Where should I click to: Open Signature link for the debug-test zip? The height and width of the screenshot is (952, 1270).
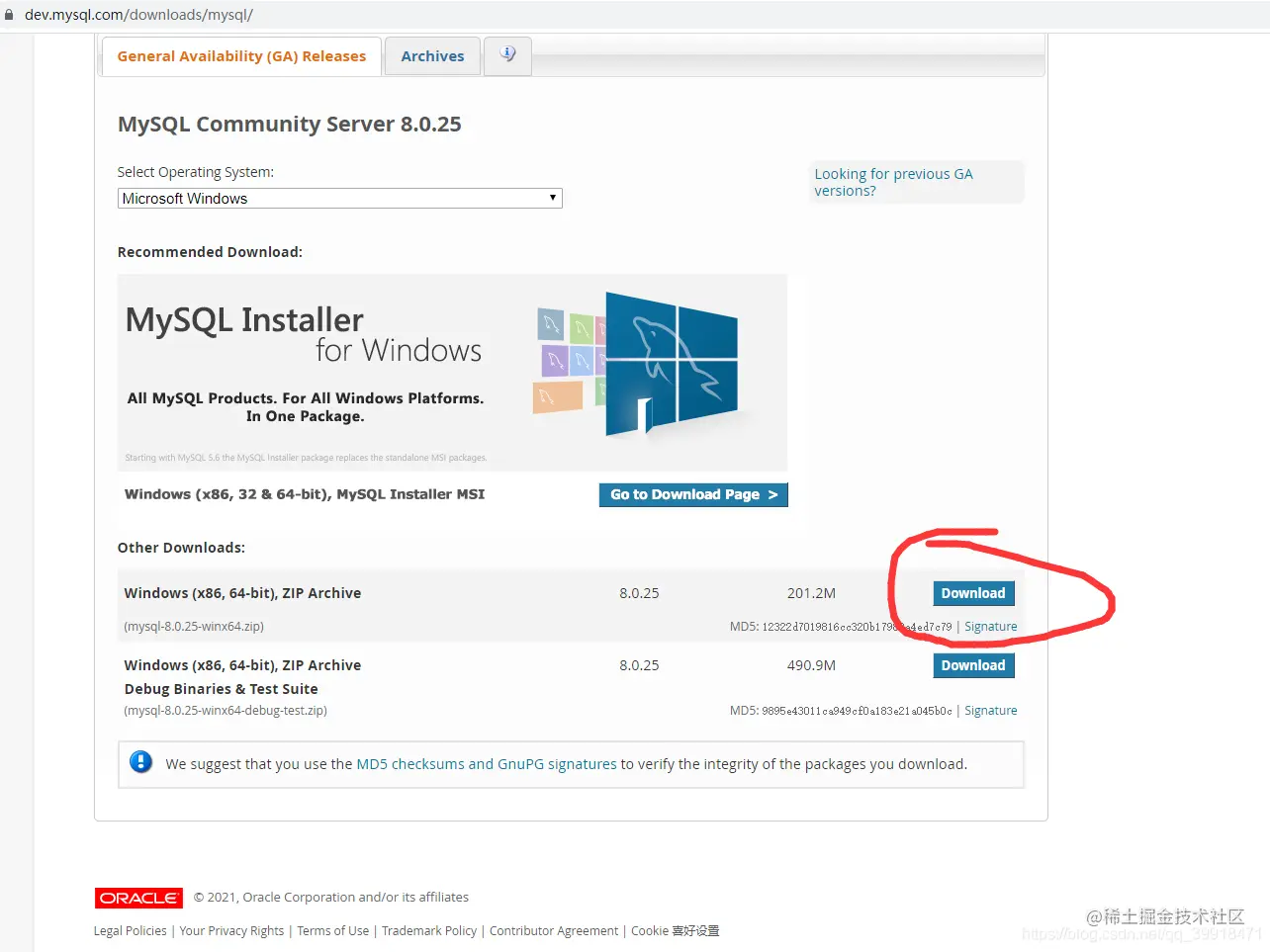[x=990, y=711]
